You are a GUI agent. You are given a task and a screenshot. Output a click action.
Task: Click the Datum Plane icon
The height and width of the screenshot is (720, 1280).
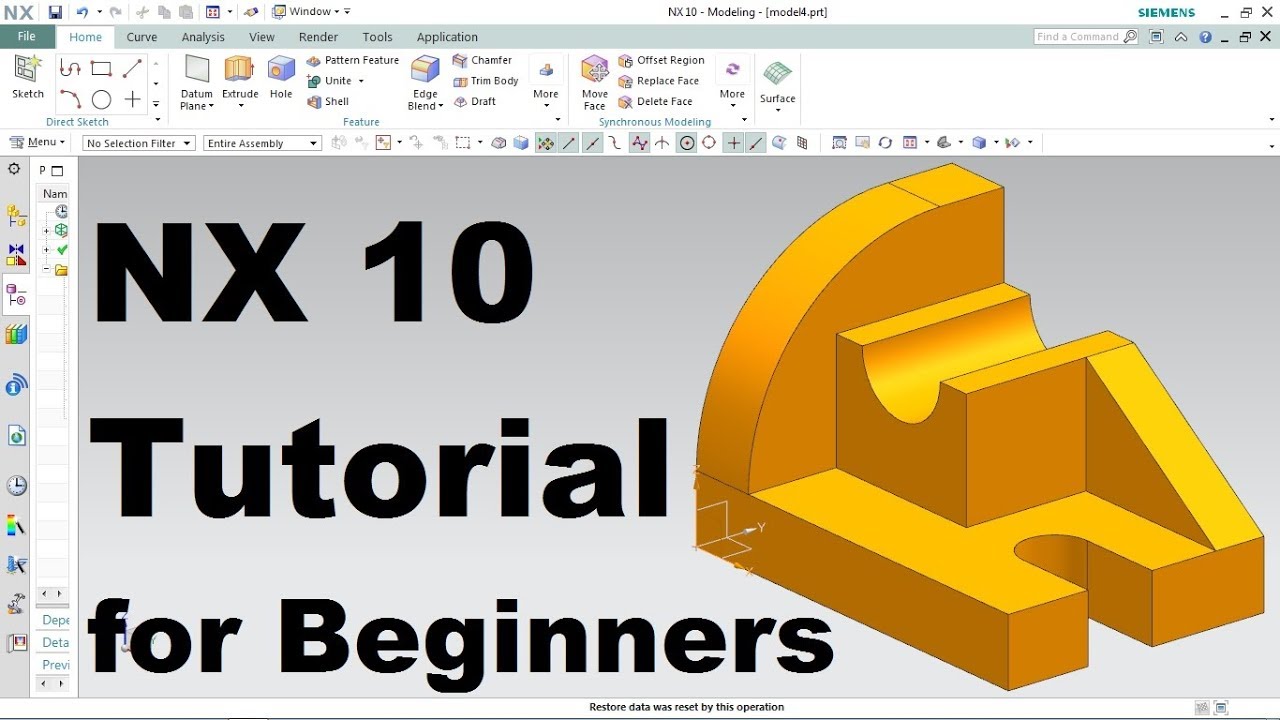tap(197, 70)
